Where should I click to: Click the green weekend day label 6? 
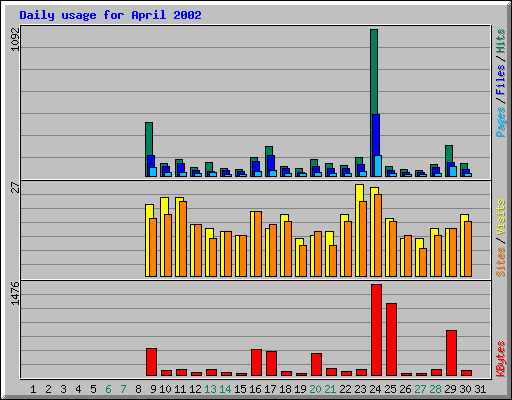point(108,389)
